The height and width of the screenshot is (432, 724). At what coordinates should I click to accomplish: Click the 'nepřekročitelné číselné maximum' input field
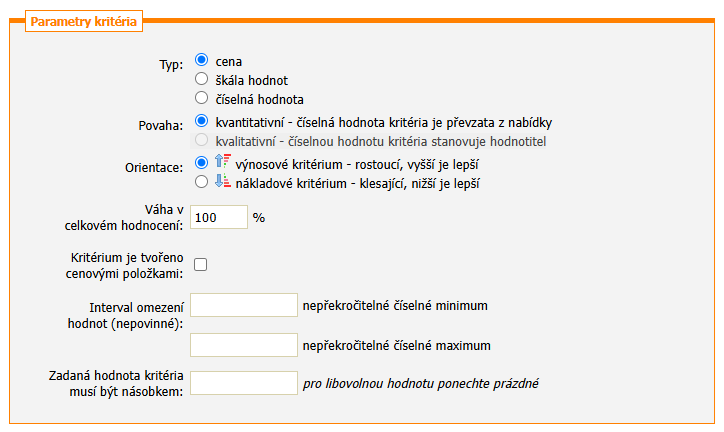click(x=243, y=345)
